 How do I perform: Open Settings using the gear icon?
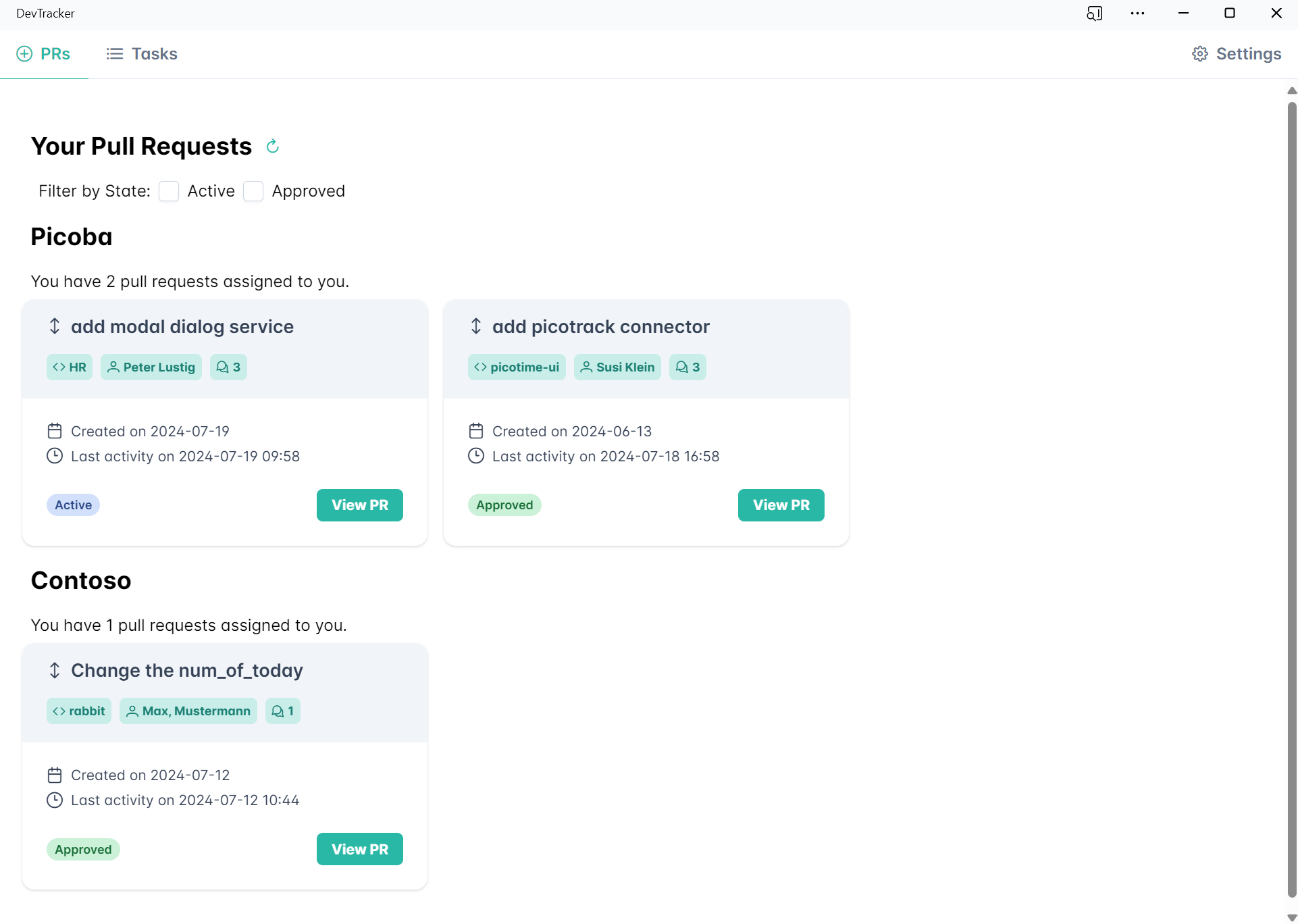tap(1200, 53)
